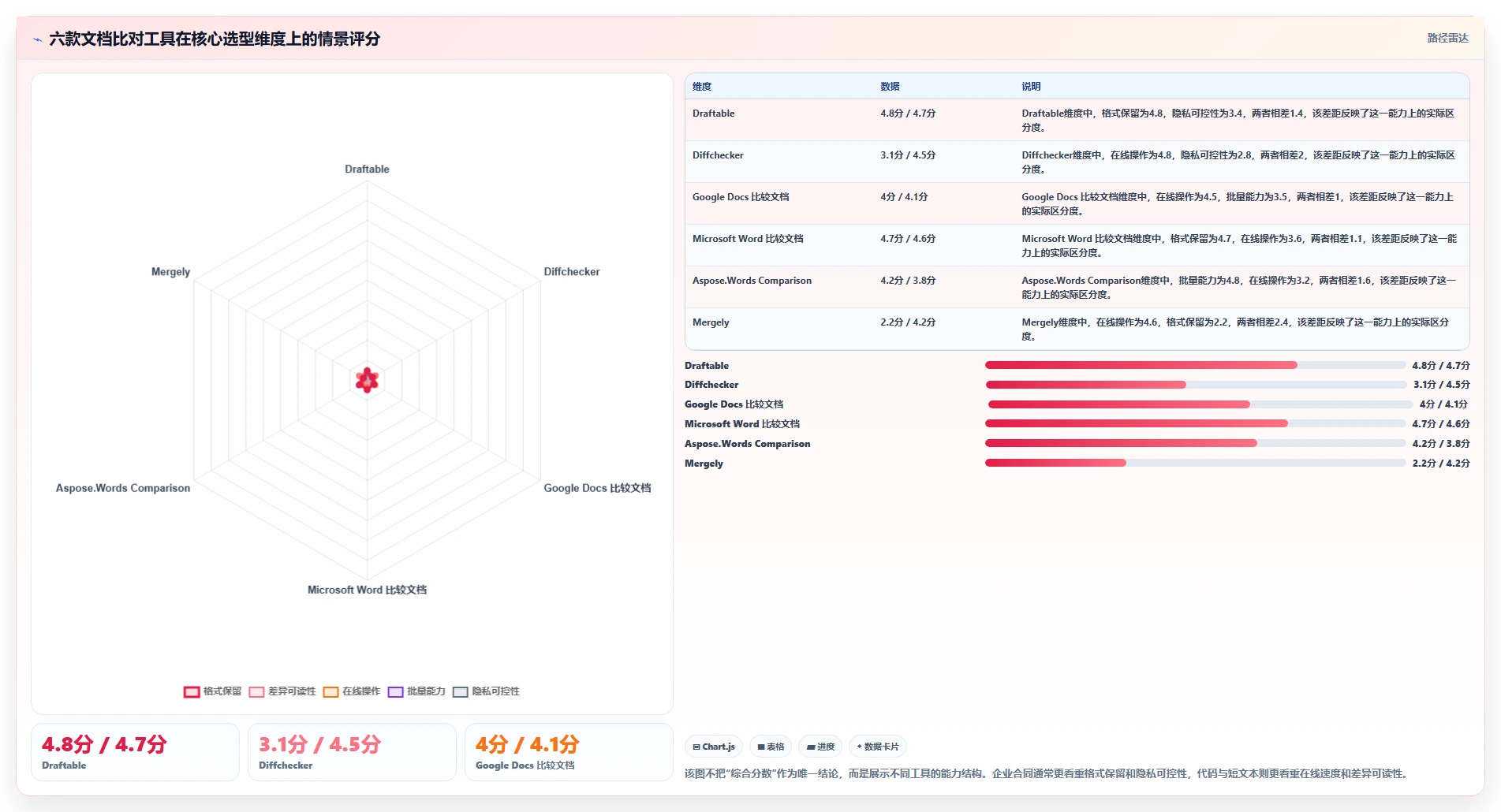Click the radar chart center data cluster

click(367, 381)
